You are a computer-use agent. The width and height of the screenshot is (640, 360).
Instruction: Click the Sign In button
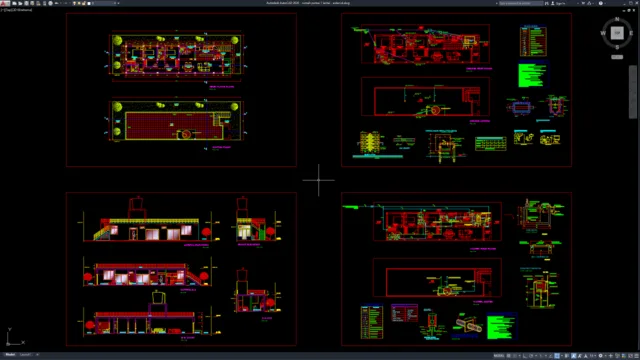(558, 3)
